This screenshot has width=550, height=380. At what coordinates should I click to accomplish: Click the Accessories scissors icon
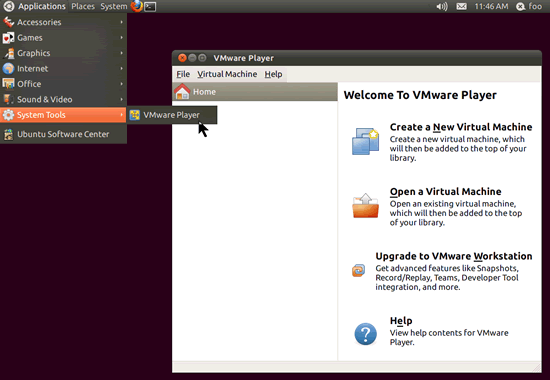click(x=8, y=22)
